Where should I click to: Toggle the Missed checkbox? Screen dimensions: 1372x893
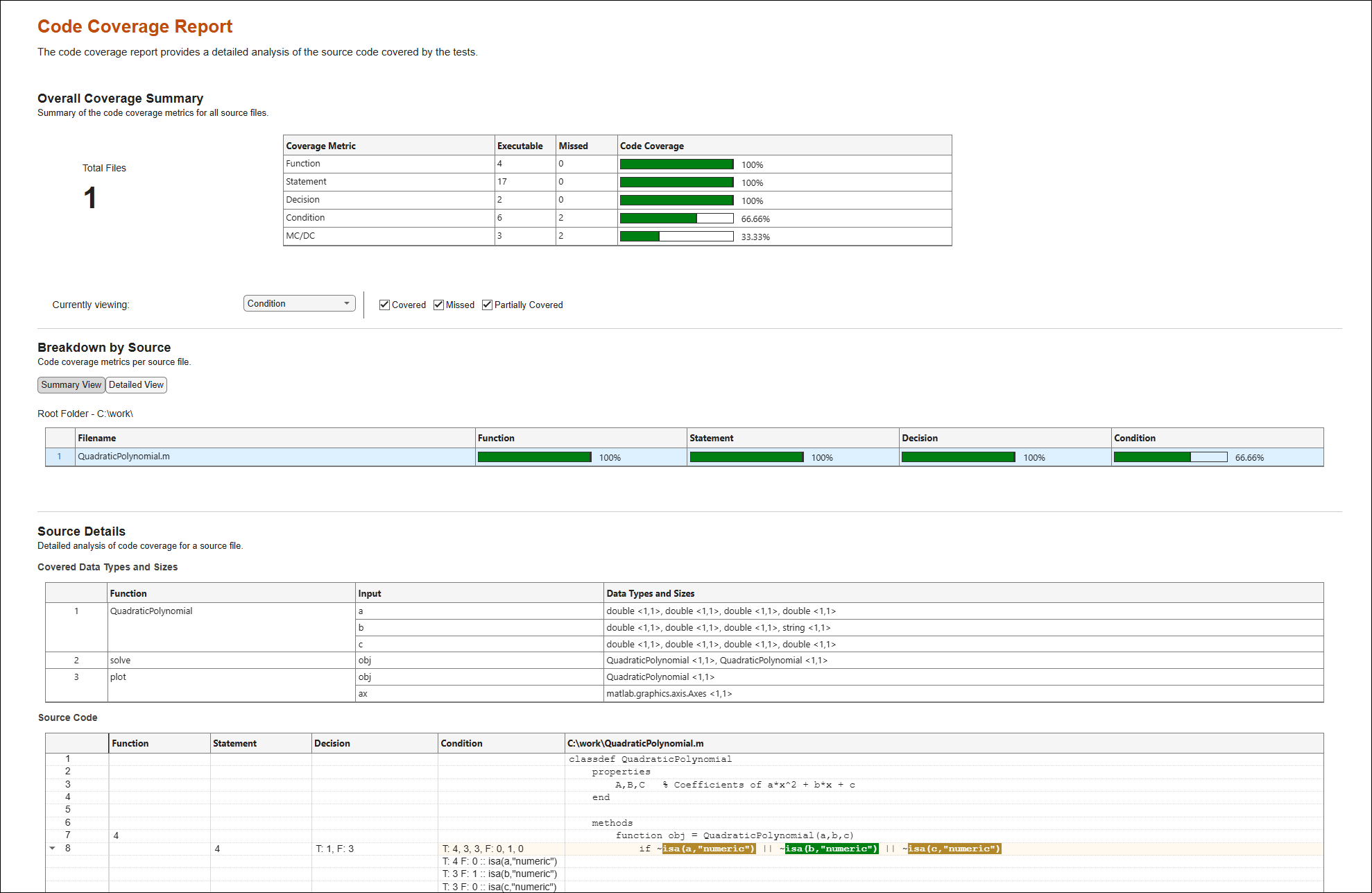438,305
